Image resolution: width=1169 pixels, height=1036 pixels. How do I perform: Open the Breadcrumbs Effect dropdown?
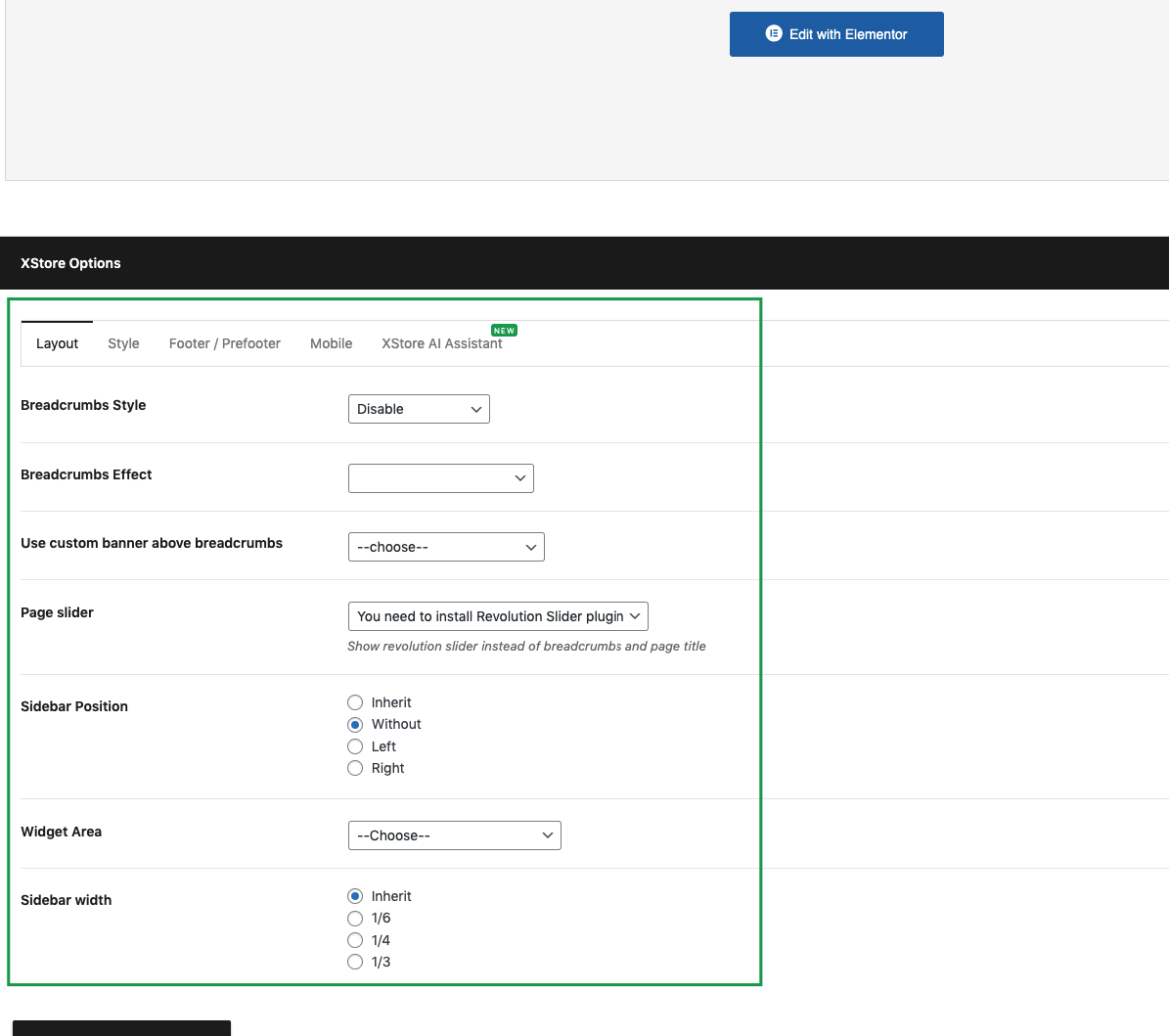point(440,478)
